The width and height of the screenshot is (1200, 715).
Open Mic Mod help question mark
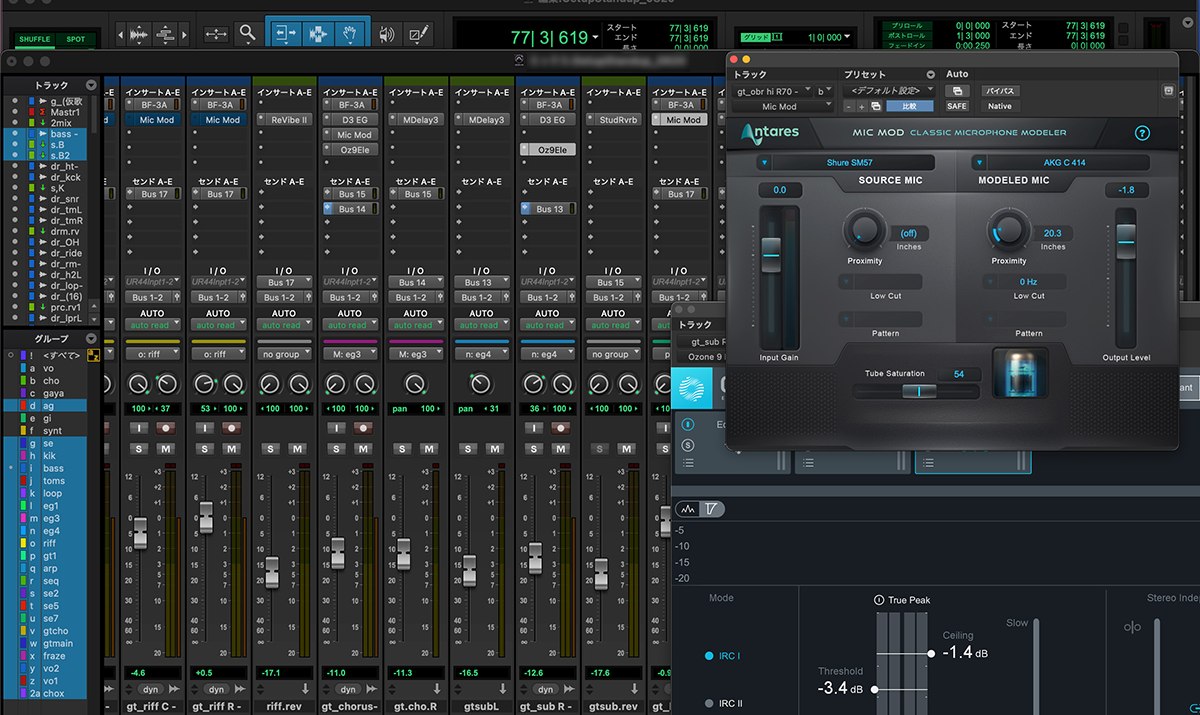[x=1142, y=133]
